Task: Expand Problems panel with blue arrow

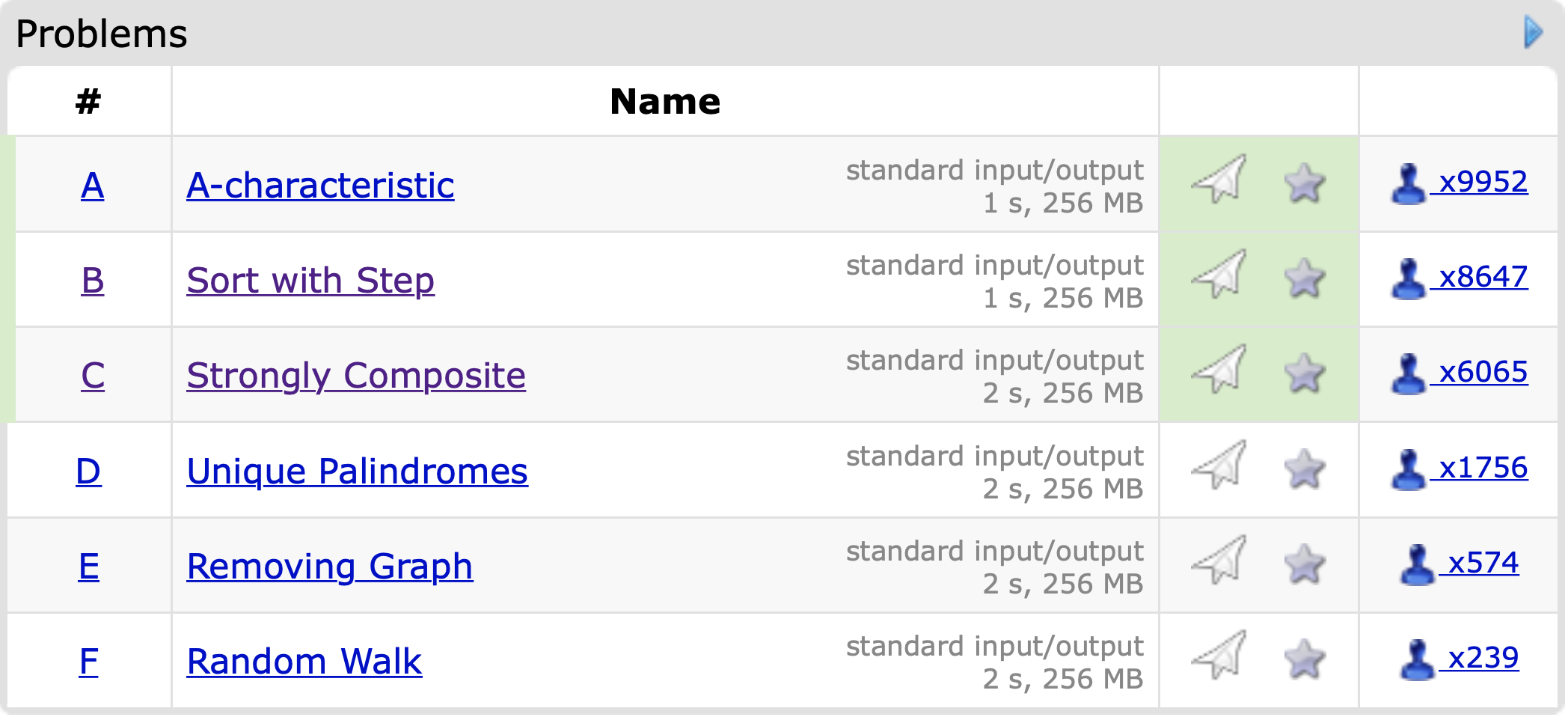Action: [1533, 33]
